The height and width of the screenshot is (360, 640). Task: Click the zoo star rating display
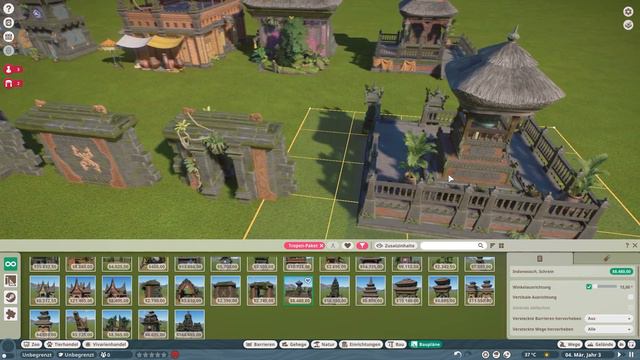point(151,355)
